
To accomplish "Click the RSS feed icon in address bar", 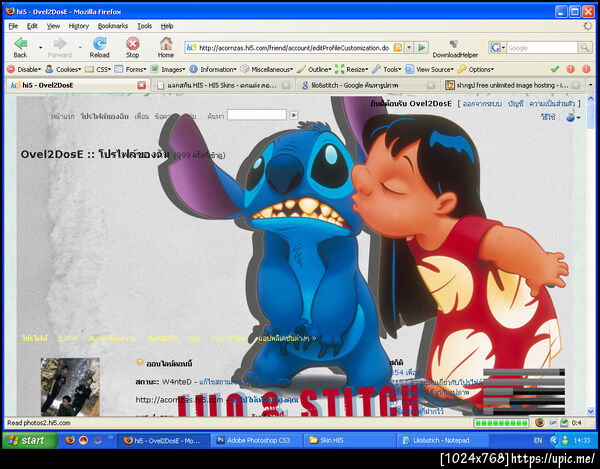I will (x=398, y=48).
